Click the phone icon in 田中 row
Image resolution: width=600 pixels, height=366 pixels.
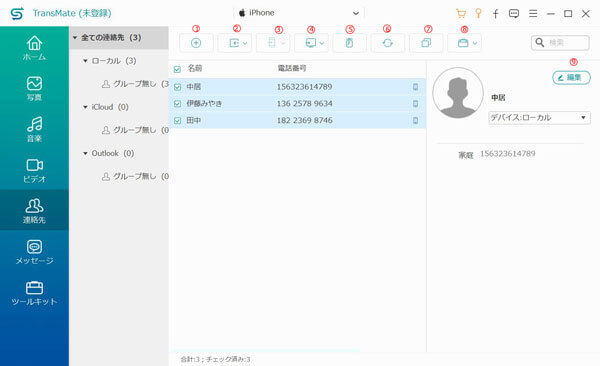pos(416,121)
